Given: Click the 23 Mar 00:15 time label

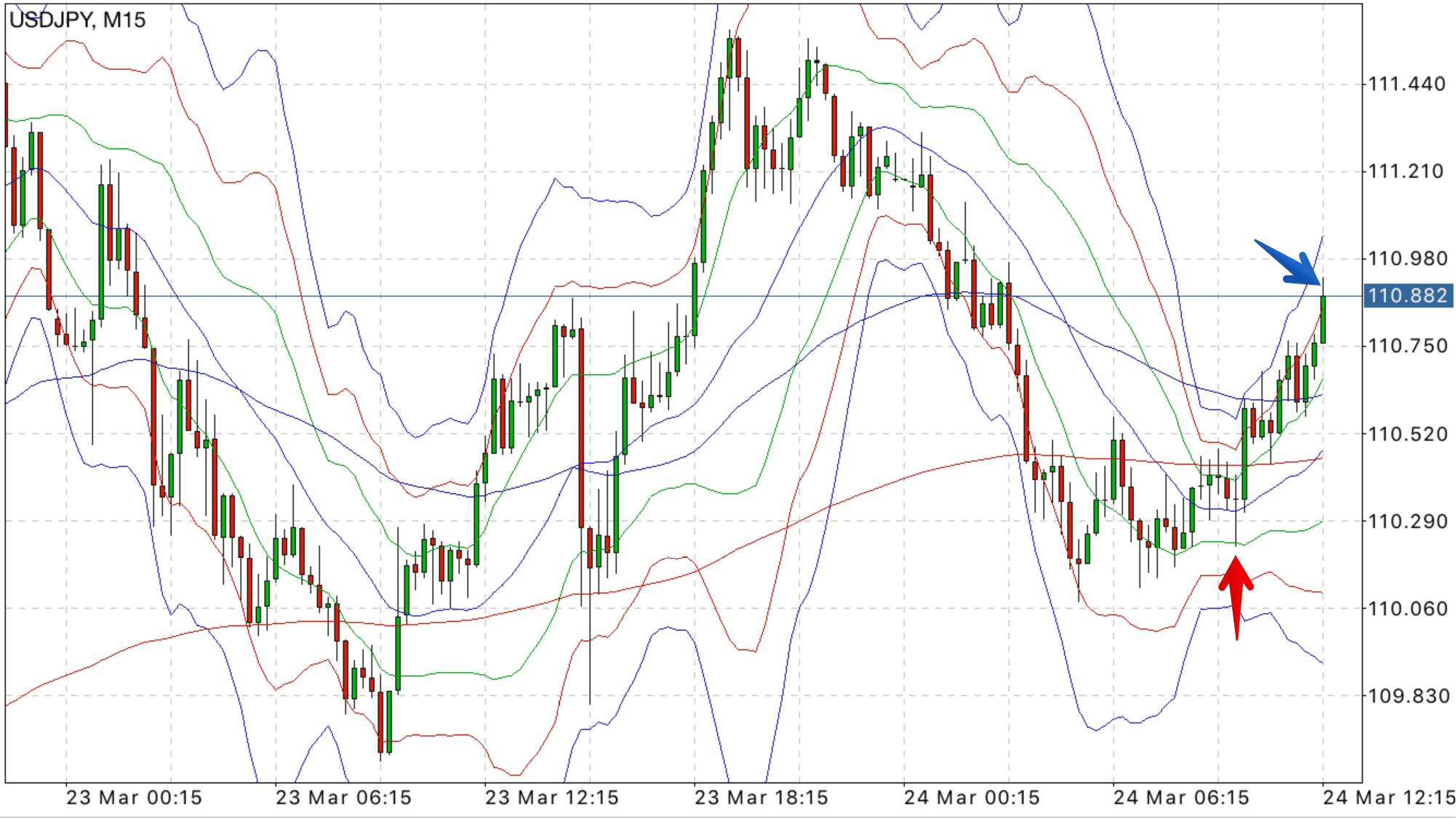Looking at the screenshot, I should pyautogui.click(x=135, y=798).
